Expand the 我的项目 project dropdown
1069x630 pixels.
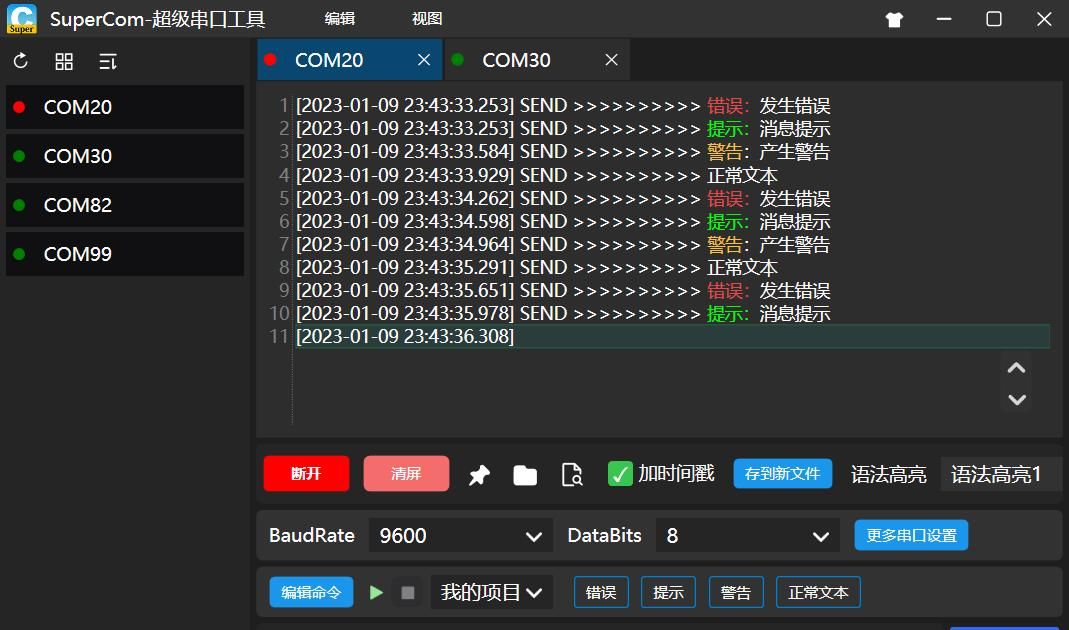[x=491, y=592]
